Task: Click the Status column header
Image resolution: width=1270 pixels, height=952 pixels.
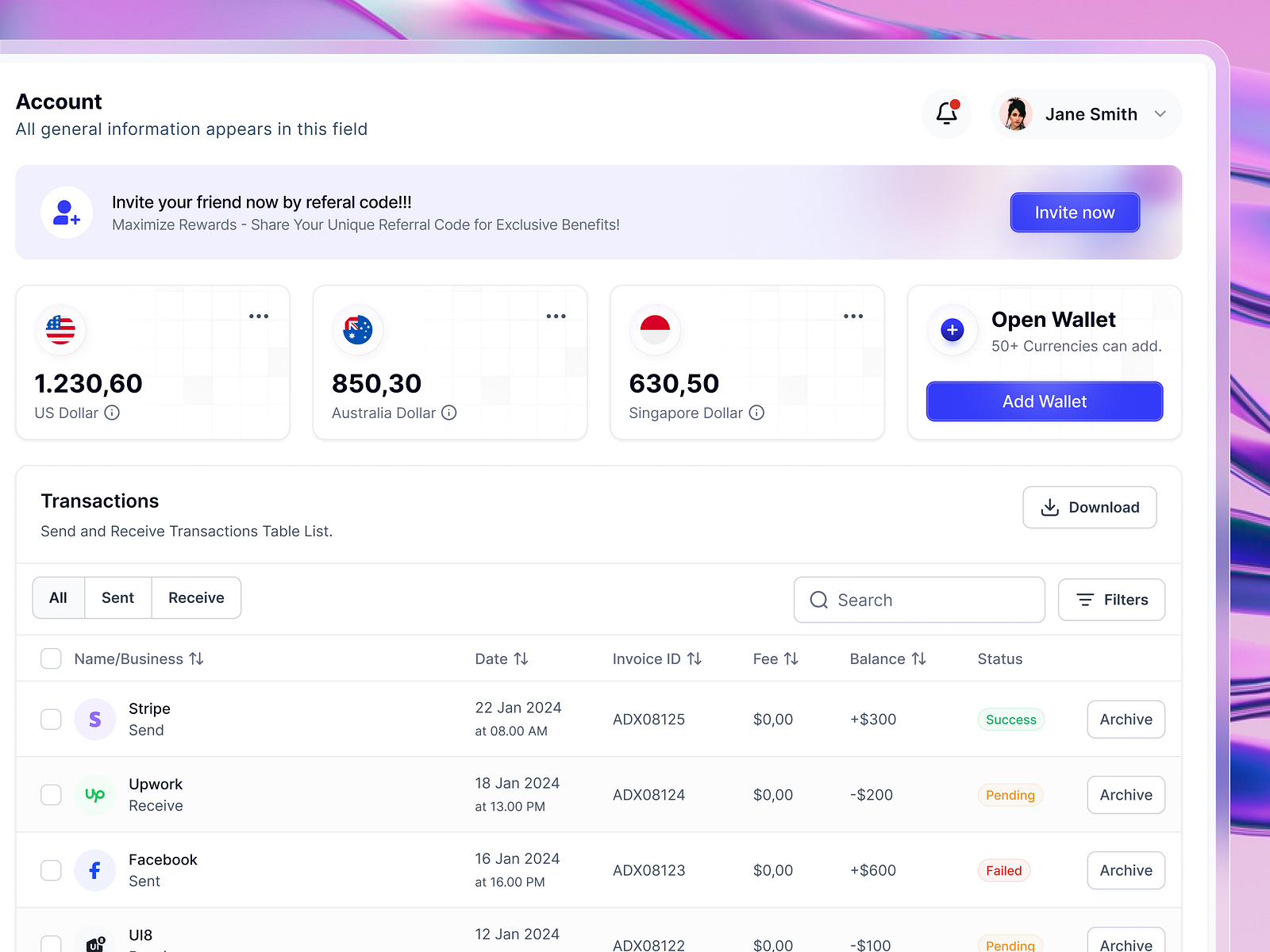Action: click(1000, 658)
